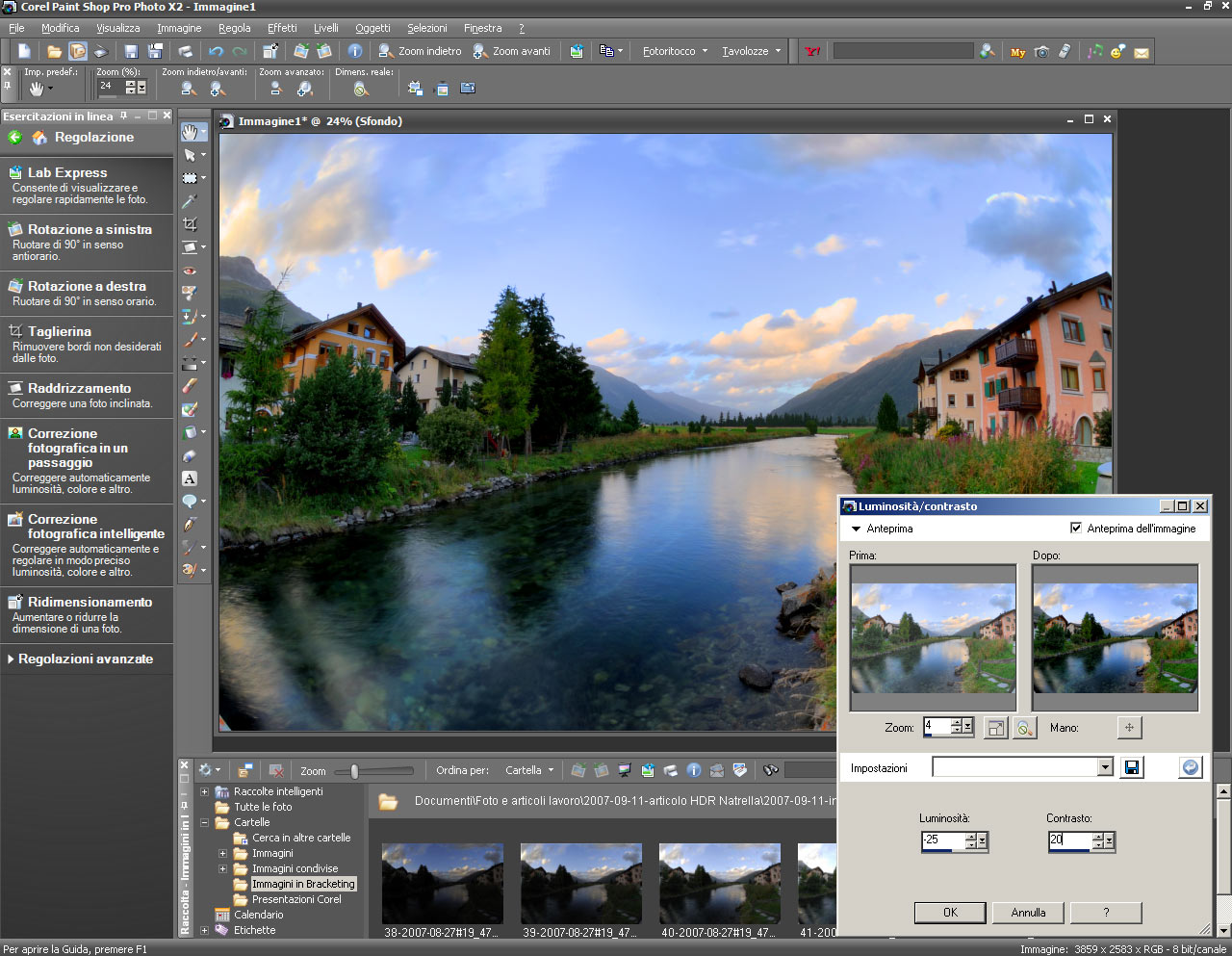This screenshot has height=956, width=1232.
Task: Open the Impostazioni presets dropdown
Action: [1105, 767]
